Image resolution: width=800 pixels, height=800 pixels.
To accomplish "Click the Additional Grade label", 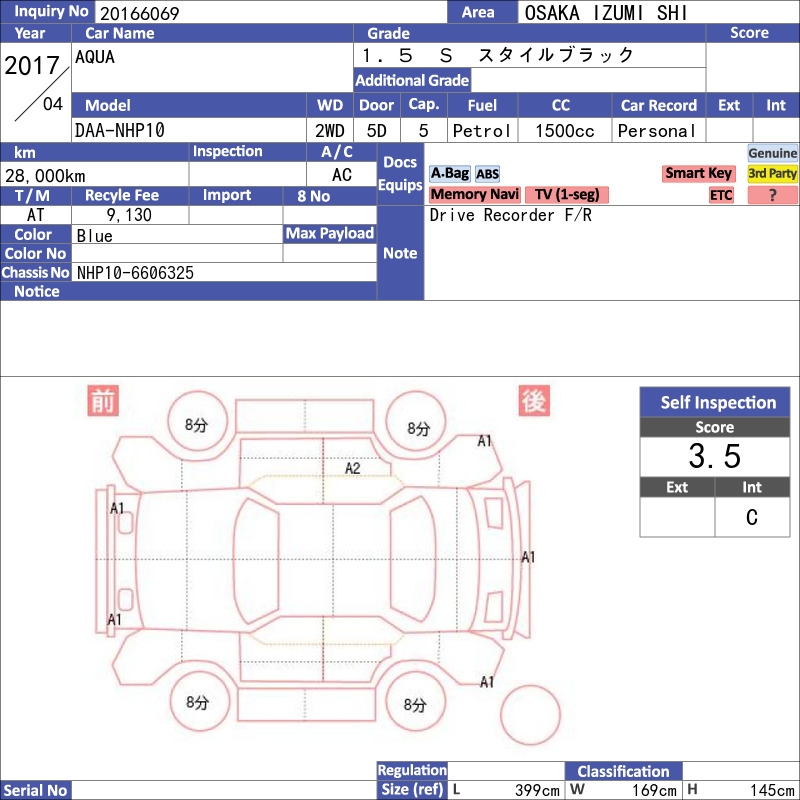I will 412,80.
